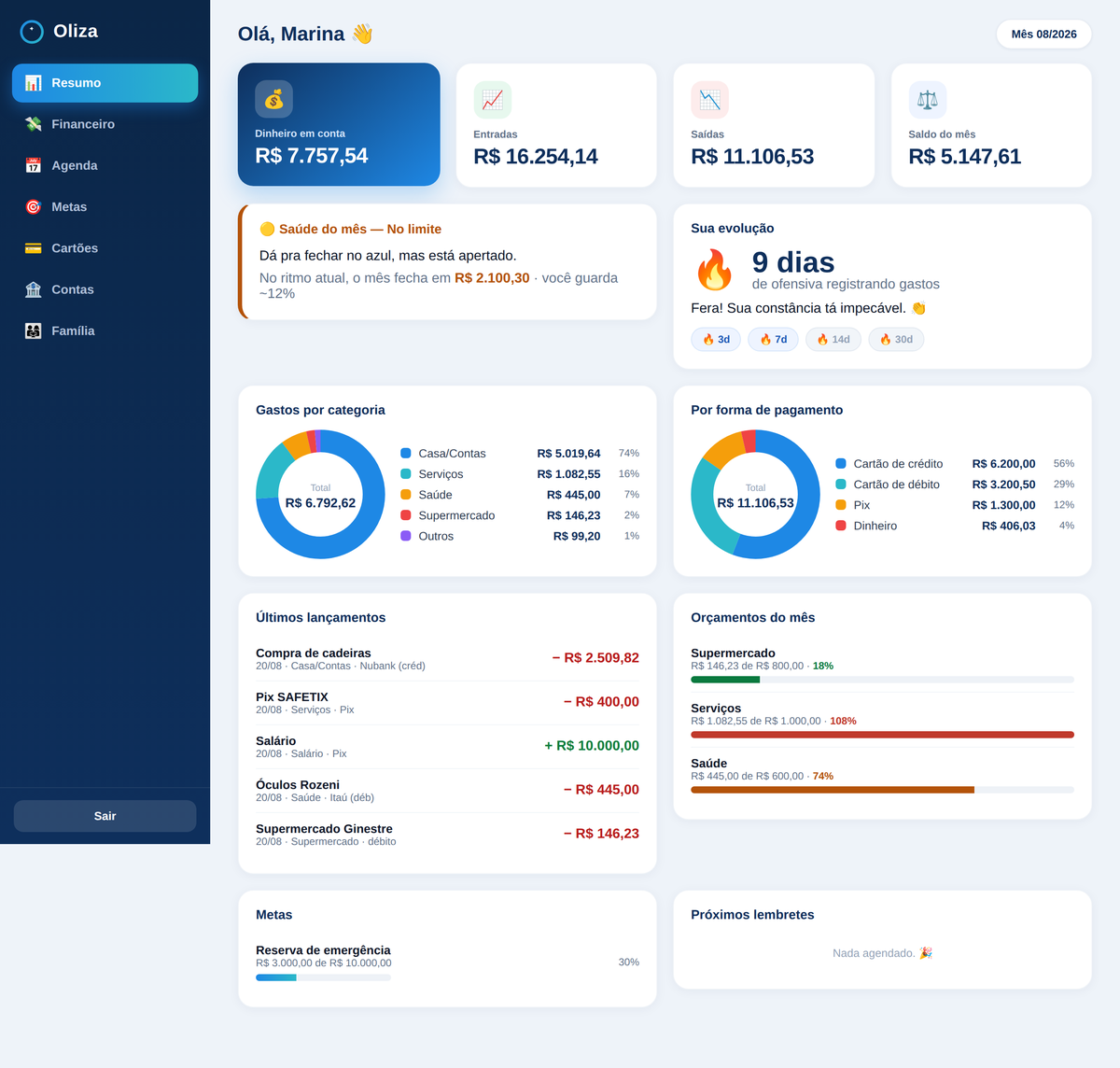Click the Entradas rising chart icon
The width and height of the screenshot is (1120, 1068).
click(493, 100)
